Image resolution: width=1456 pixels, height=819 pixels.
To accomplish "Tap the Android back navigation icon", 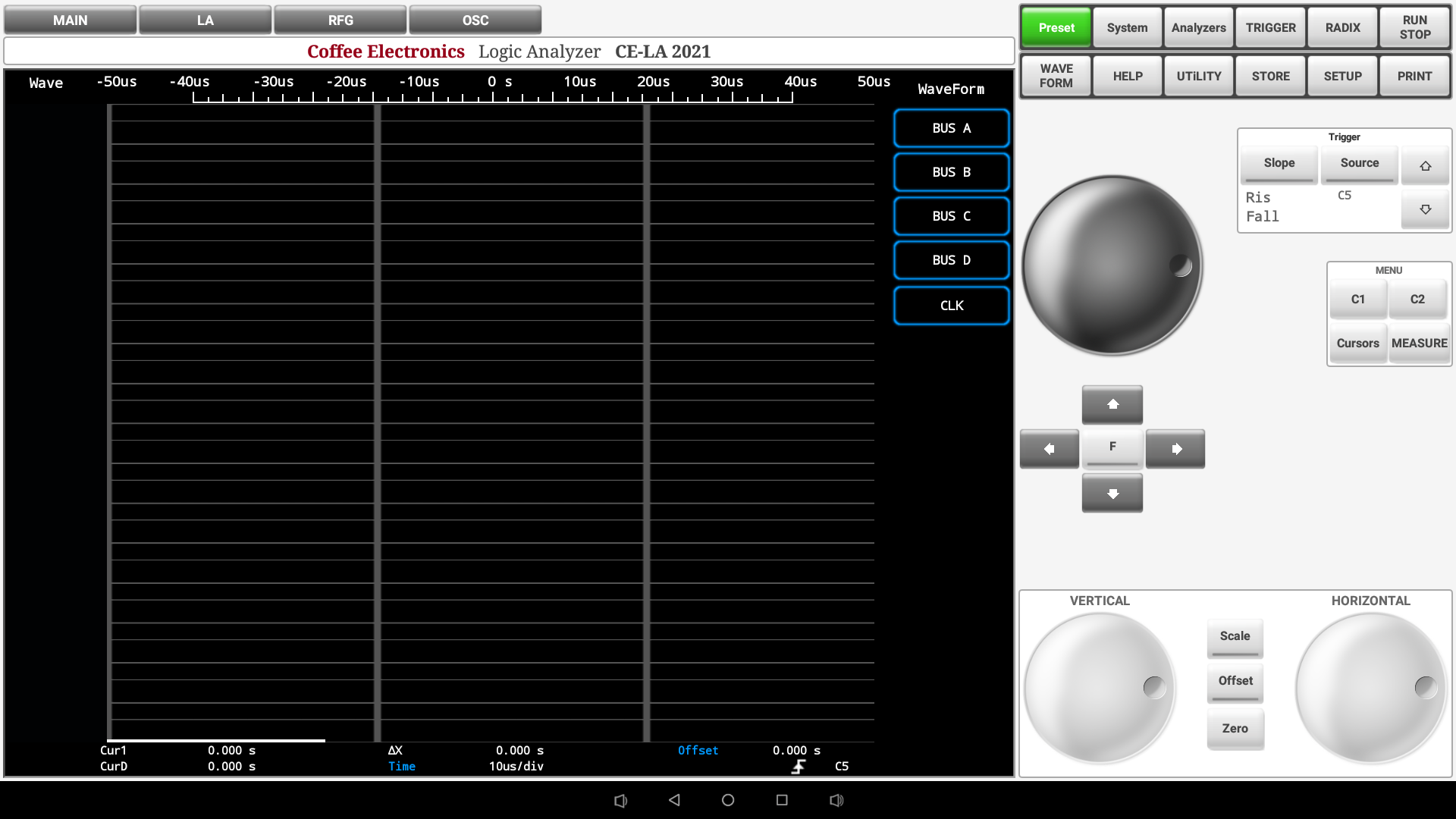I will point(674,800).
